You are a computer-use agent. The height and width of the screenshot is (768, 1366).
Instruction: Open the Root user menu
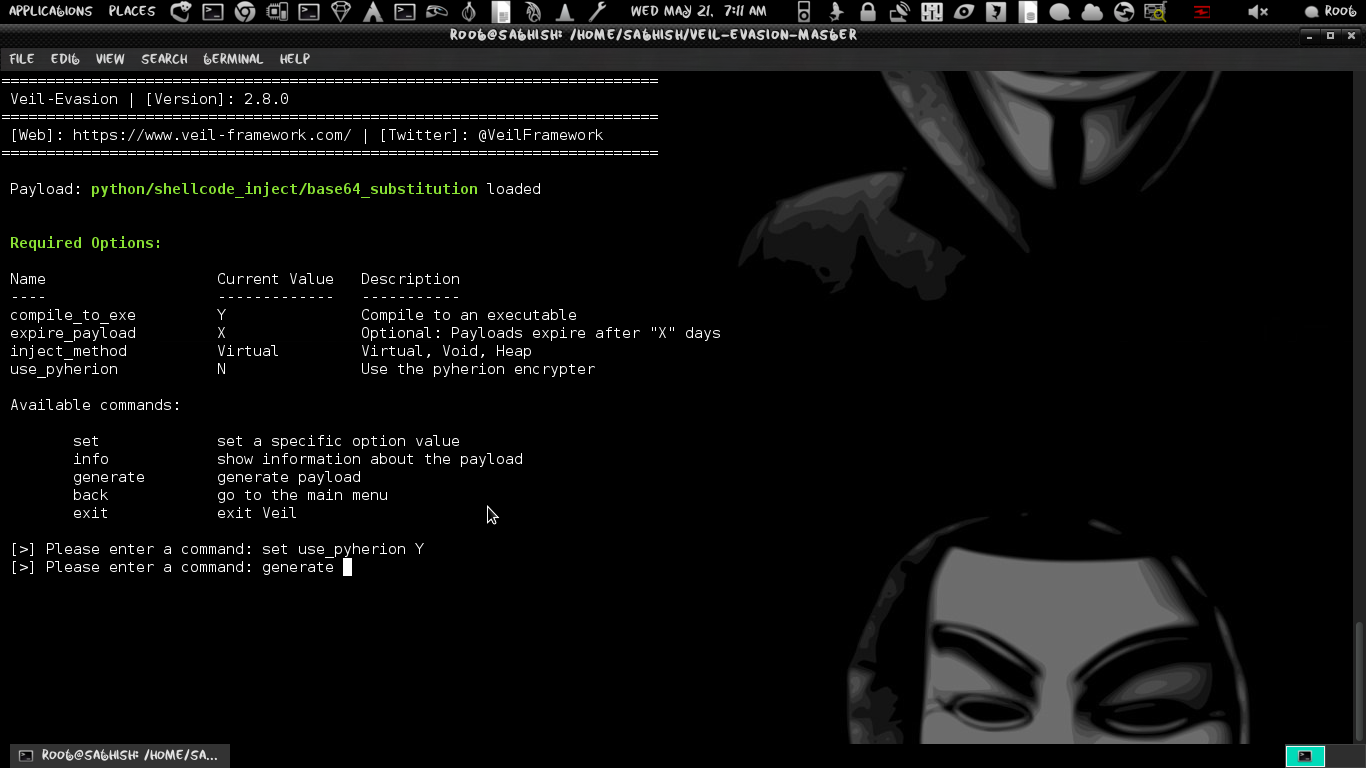(x=1331, y=12)
